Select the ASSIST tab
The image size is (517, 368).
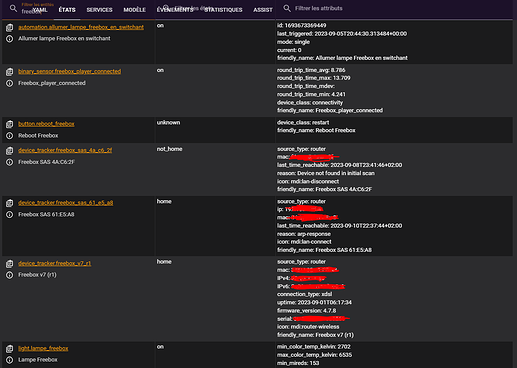[x=263, y=10]
